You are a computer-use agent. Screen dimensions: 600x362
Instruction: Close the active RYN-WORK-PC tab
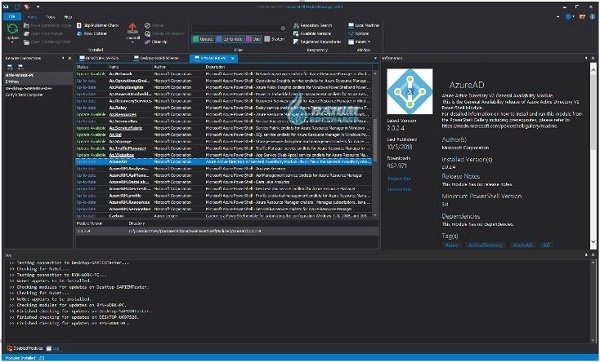pyautogui.click(x=233, y=58)
